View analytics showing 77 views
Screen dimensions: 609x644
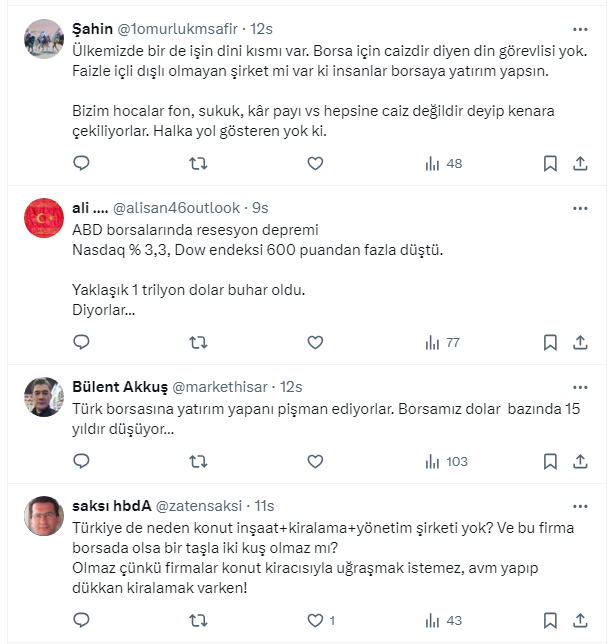(442, 343)
